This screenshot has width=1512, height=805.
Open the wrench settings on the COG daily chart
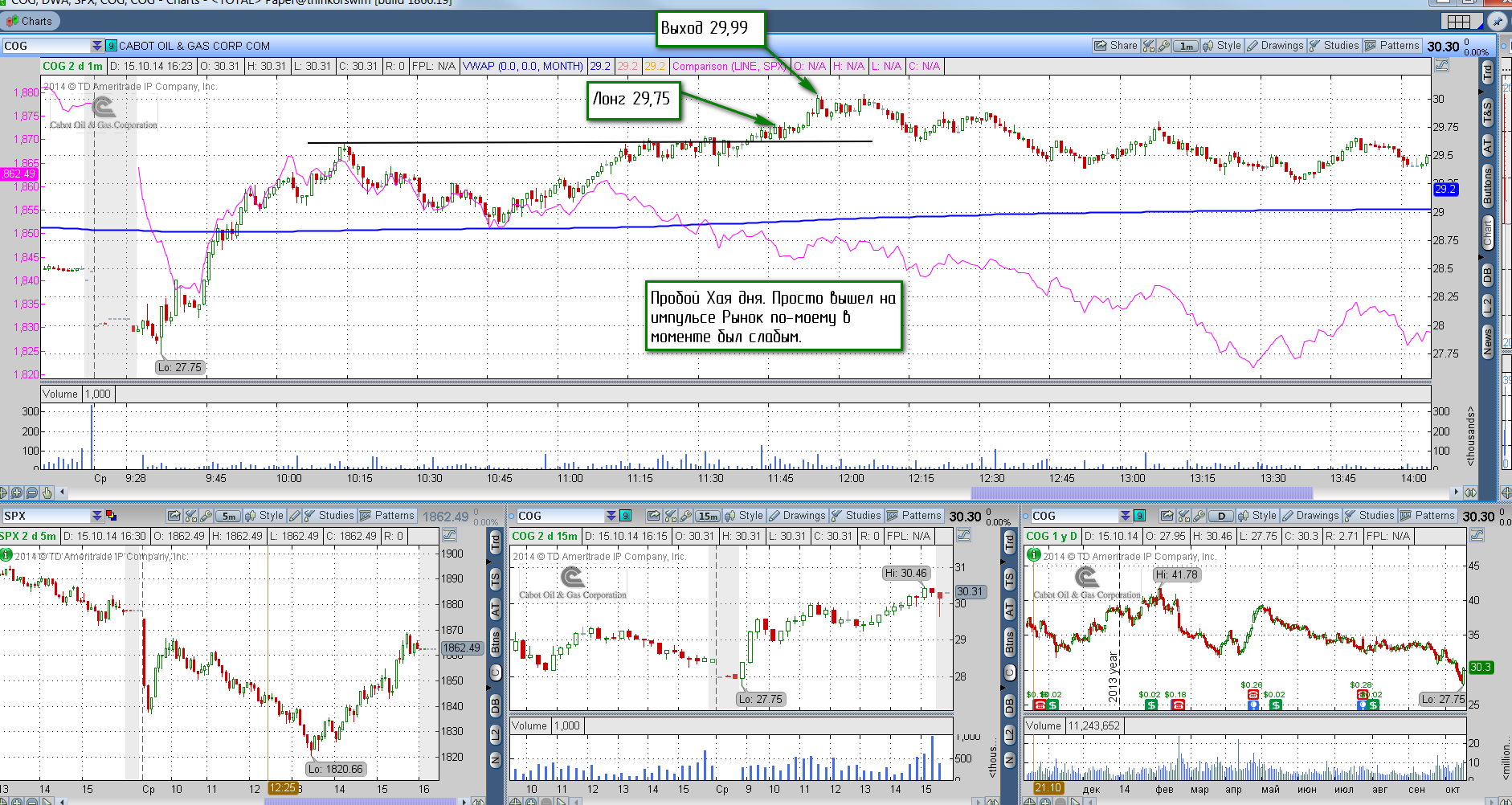point(1199,516)
